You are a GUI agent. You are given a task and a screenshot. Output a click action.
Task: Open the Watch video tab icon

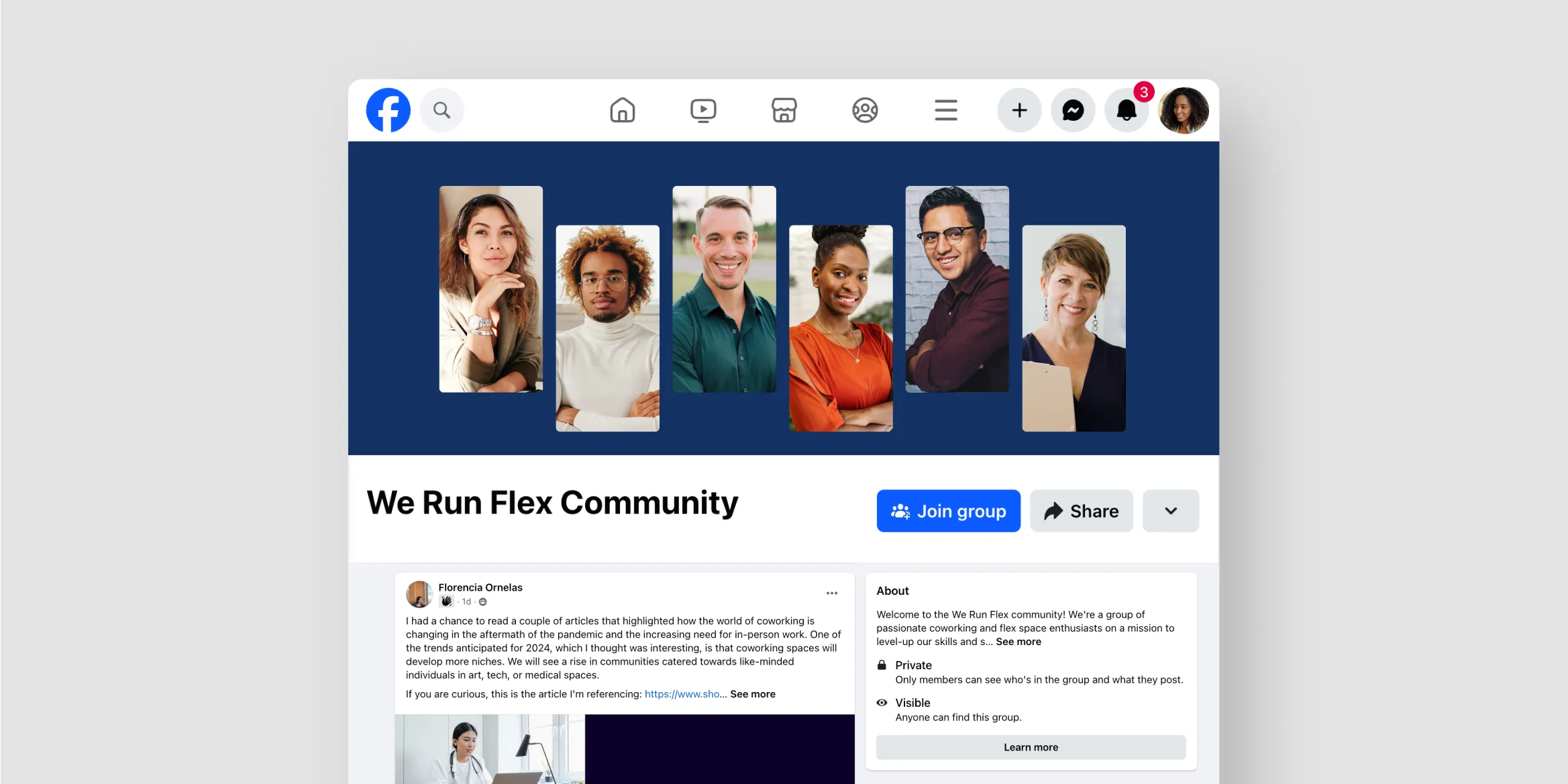[x=703, y=110]
